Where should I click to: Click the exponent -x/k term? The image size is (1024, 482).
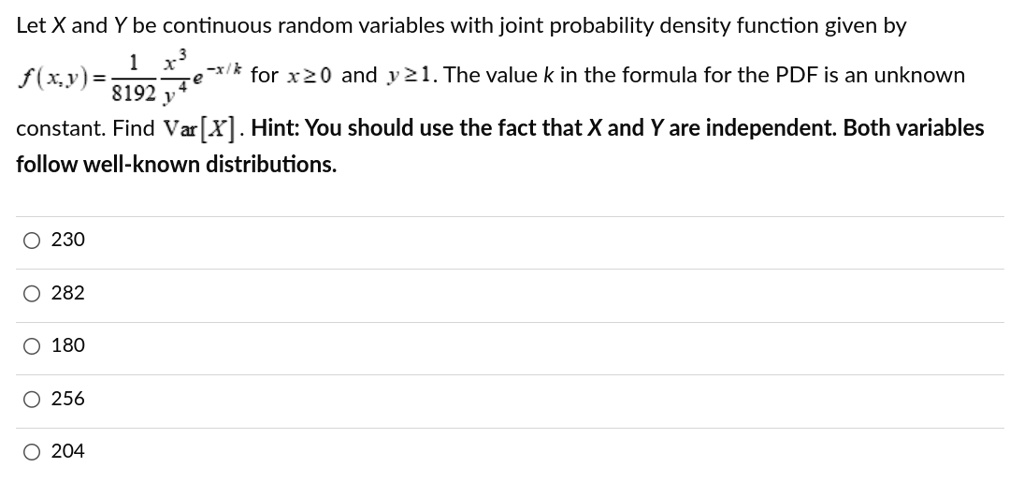point(227,69)
